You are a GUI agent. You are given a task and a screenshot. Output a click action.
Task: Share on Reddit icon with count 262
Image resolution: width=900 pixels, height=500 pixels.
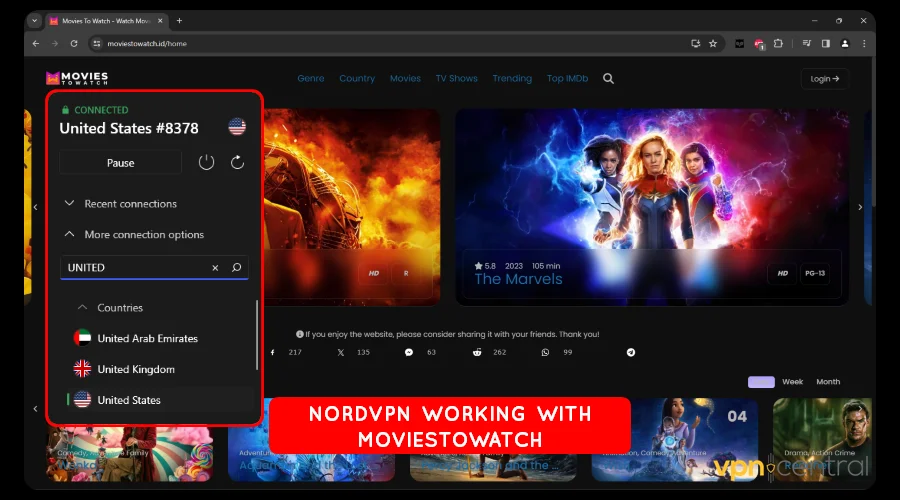coord(477,352)
